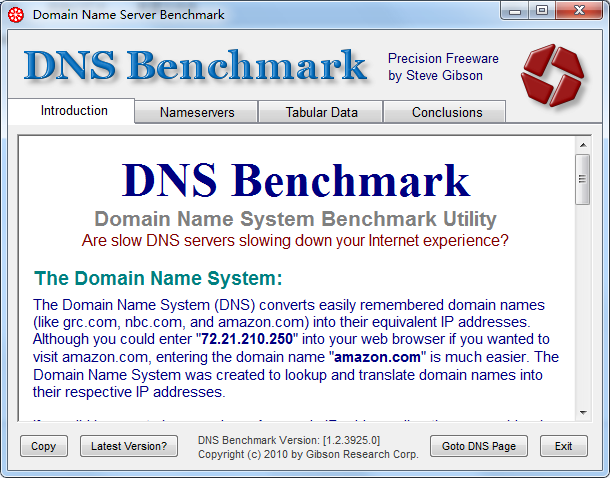Click 'Precision Freeware by Steve Gibson' text
This screenshot has width=610, height=478.
point(443,67)
